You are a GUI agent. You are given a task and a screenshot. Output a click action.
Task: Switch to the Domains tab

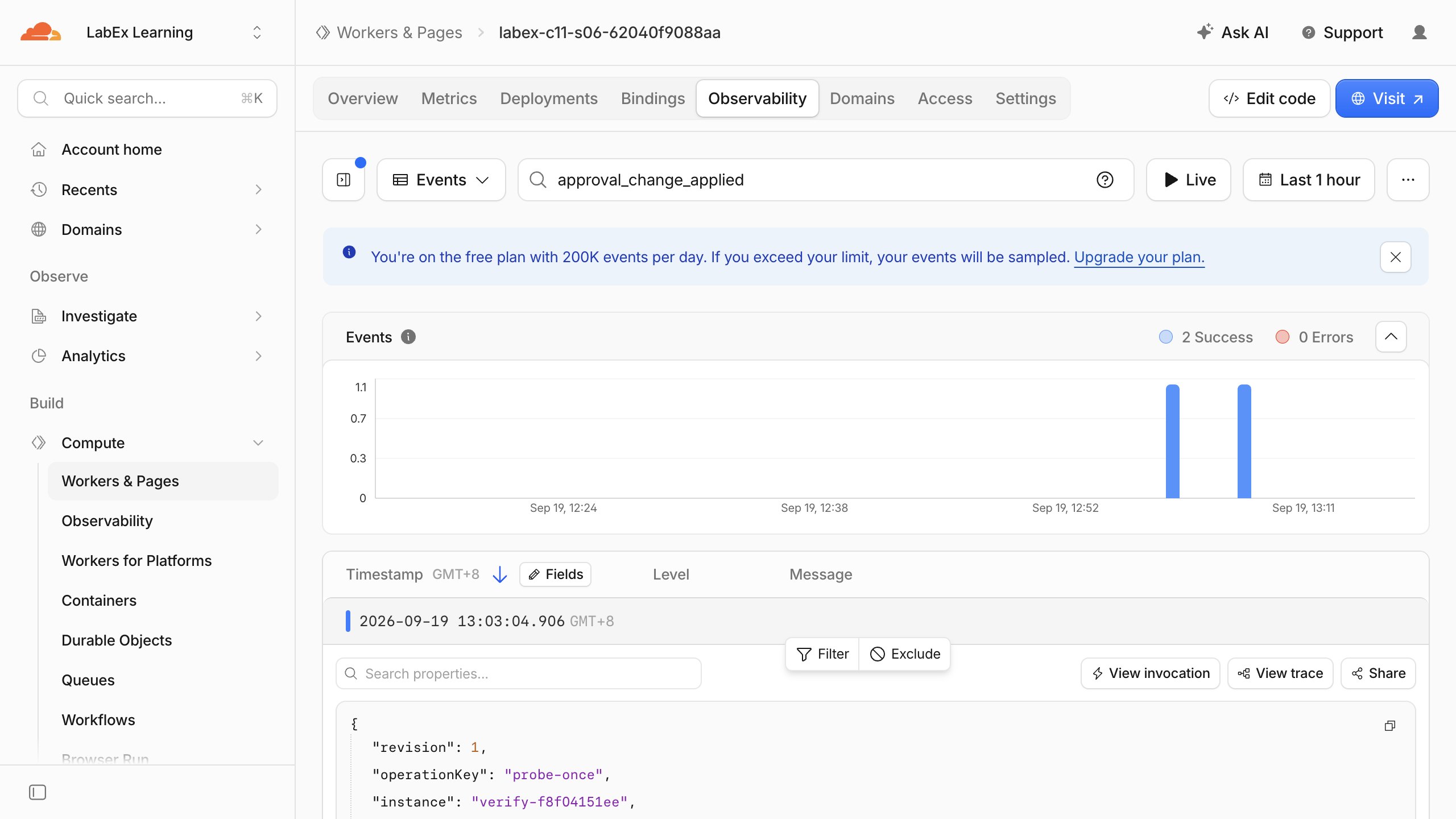[862, 98]
